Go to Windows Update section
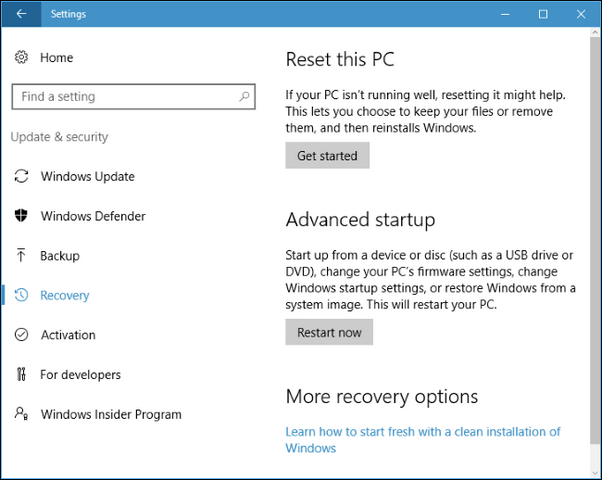The width and height of the screenshot is (603, 481). pos(88,176)
